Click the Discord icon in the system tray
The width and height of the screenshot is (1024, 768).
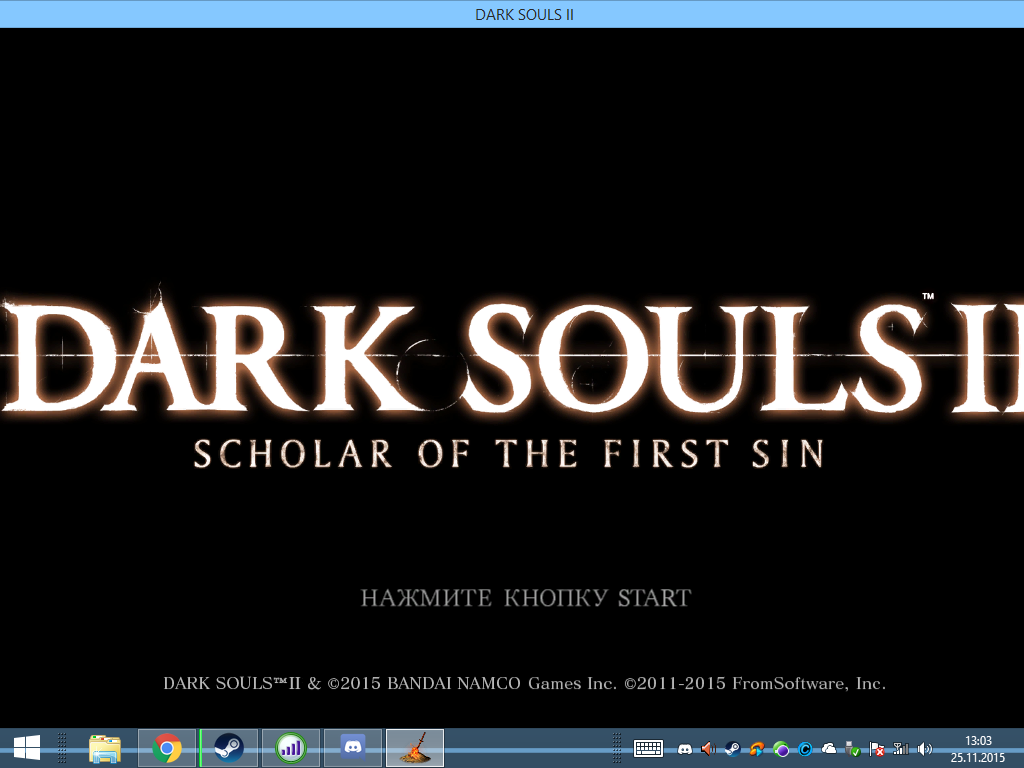point(685,749)
